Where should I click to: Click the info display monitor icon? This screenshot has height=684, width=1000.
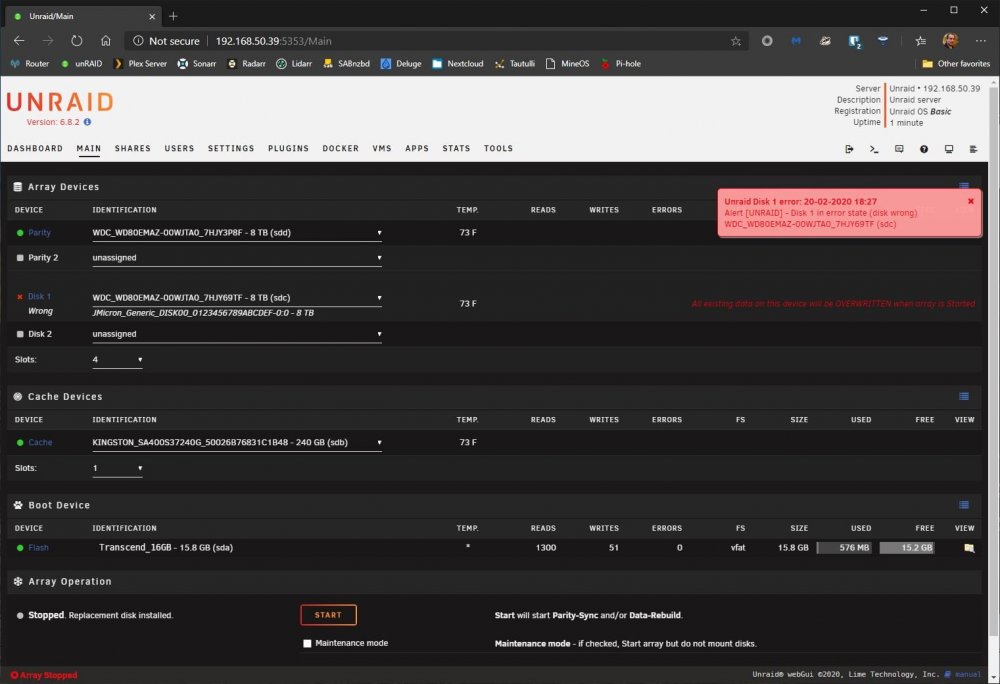click(948, 149)
